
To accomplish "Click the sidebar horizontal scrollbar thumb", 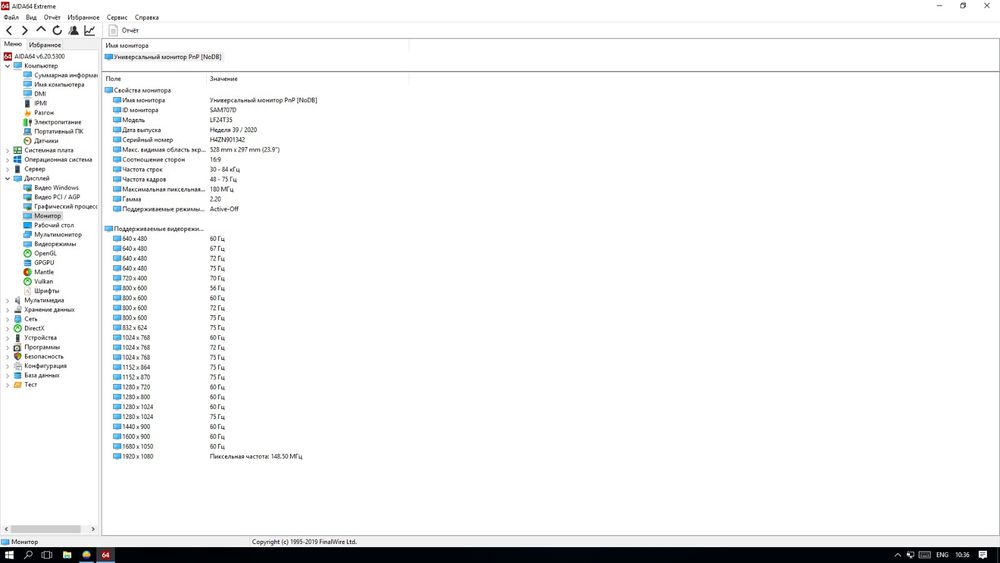I will tap(46, 529).
